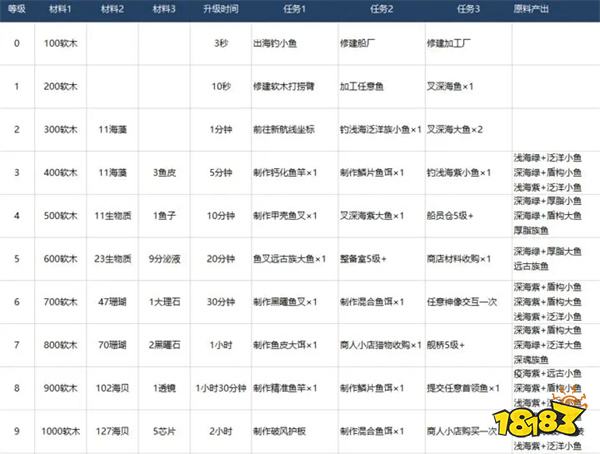Click the '102海贝' material cell

click(112, 388)
